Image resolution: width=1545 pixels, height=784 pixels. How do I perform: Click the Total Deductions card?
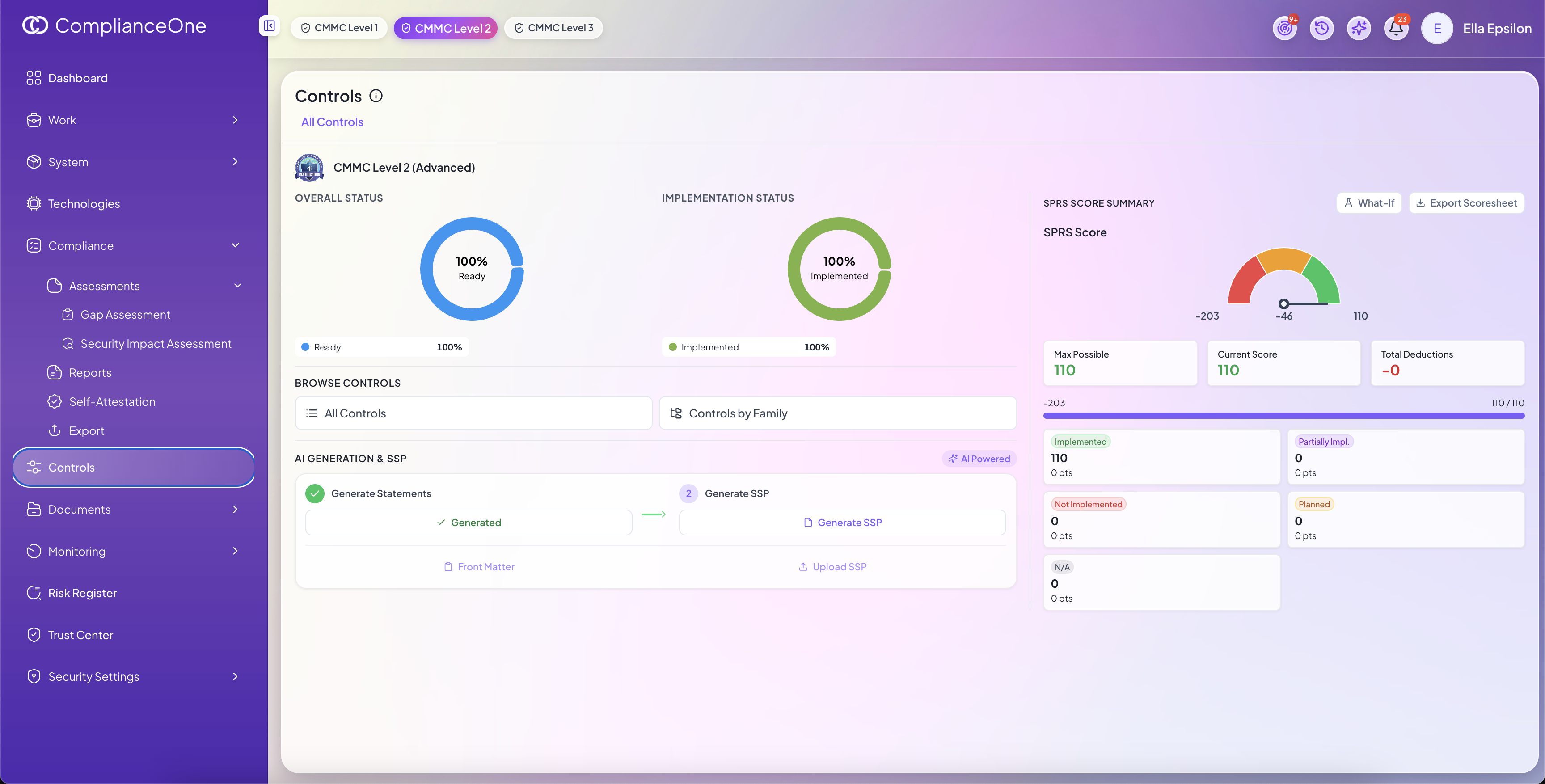click(x=1447, y=363)
